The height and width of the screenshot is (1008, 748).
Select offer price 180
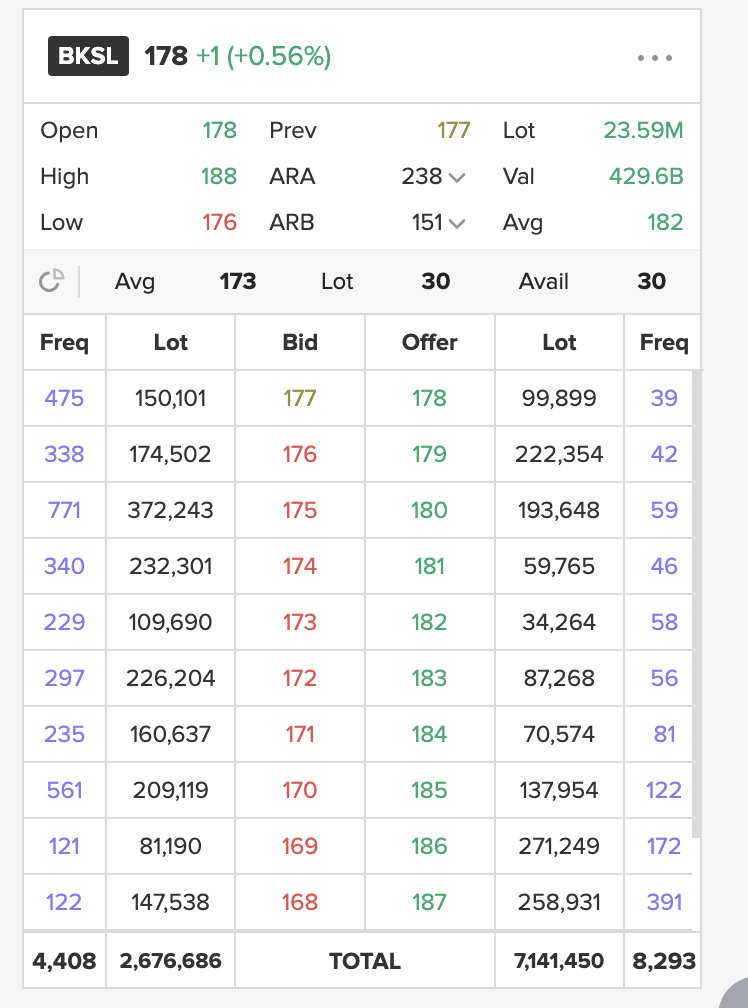429,510
